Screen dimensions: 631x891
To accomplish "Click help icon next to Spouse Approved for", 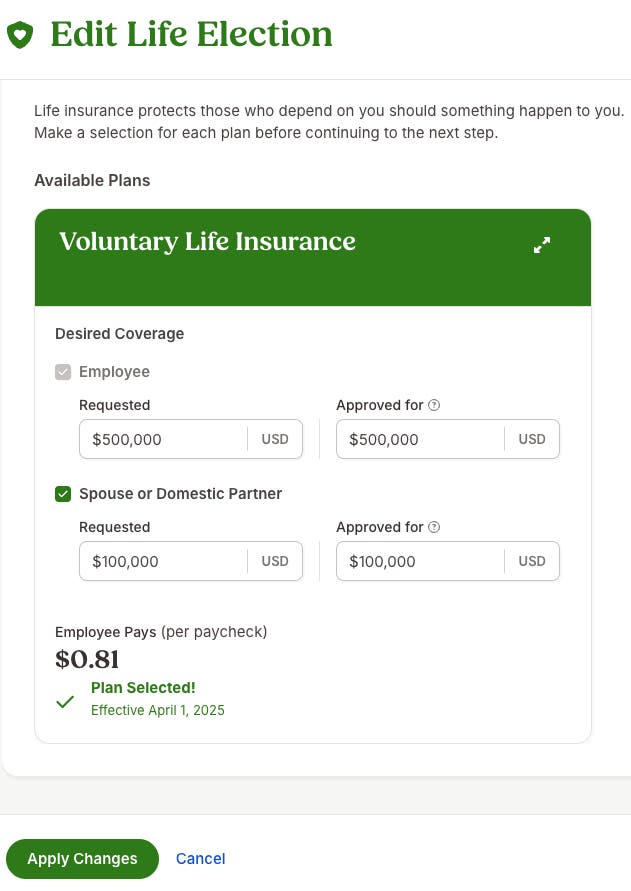I will pyautogui.click(x=434, y=527).
